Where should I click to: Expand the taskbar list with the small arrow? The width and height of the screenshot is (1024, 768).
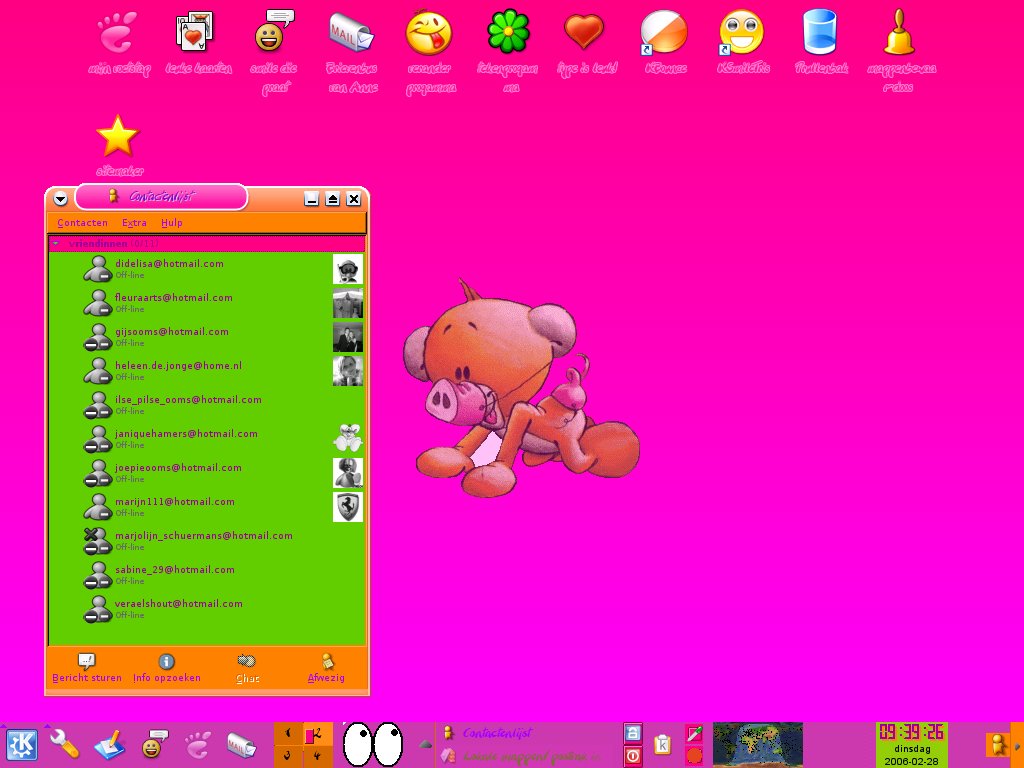(x=425, y=744)
